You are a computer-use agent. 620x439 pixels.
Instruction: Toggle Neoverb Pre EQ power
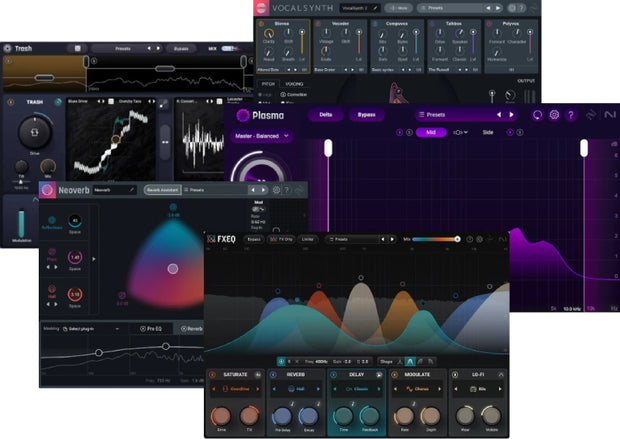[142, 329]
